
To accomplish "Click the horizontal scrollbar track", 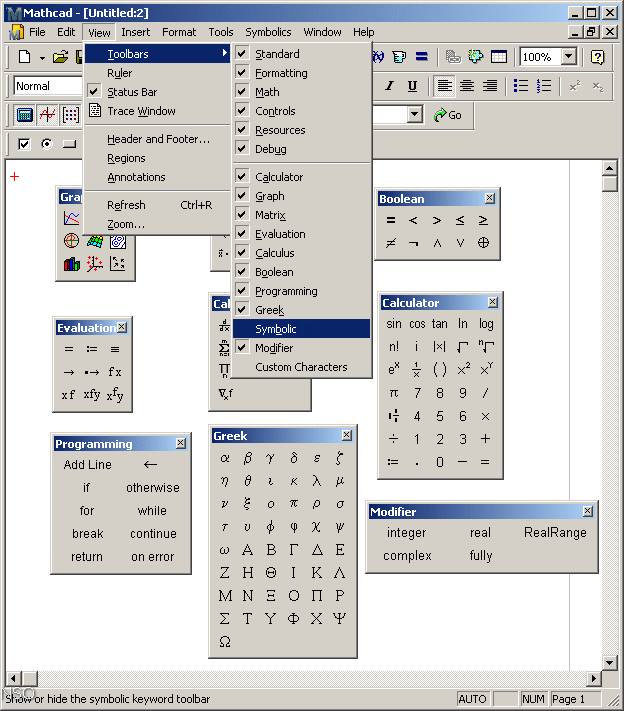I will coord(300,679).
